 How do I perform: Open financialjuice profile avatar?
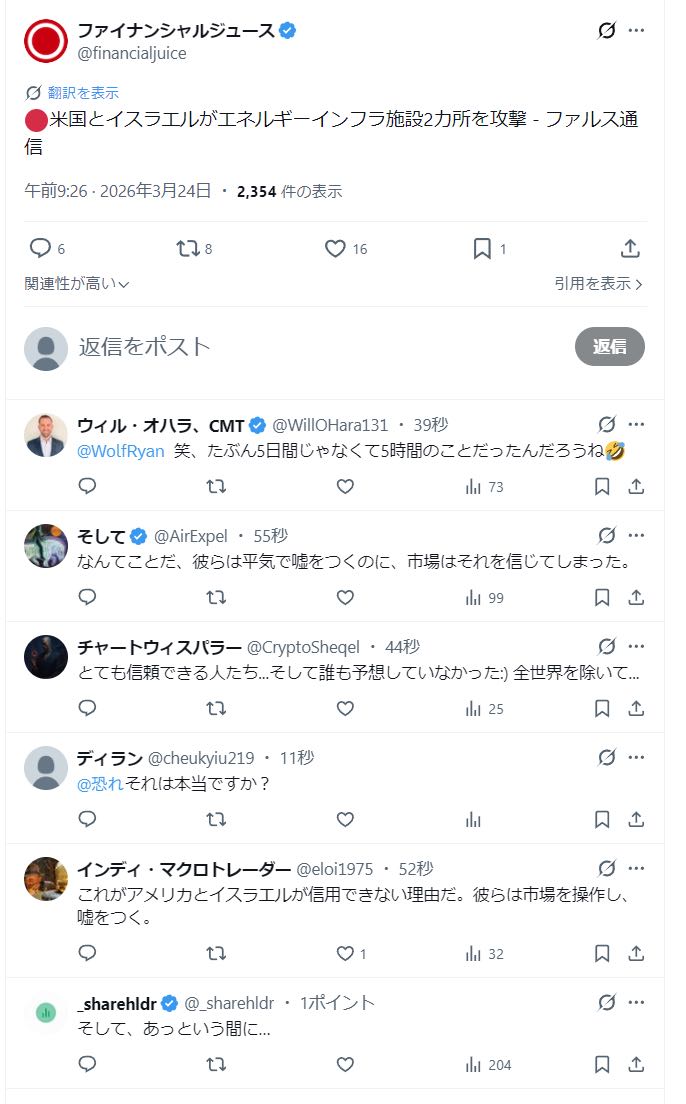[x=45, y=41]
